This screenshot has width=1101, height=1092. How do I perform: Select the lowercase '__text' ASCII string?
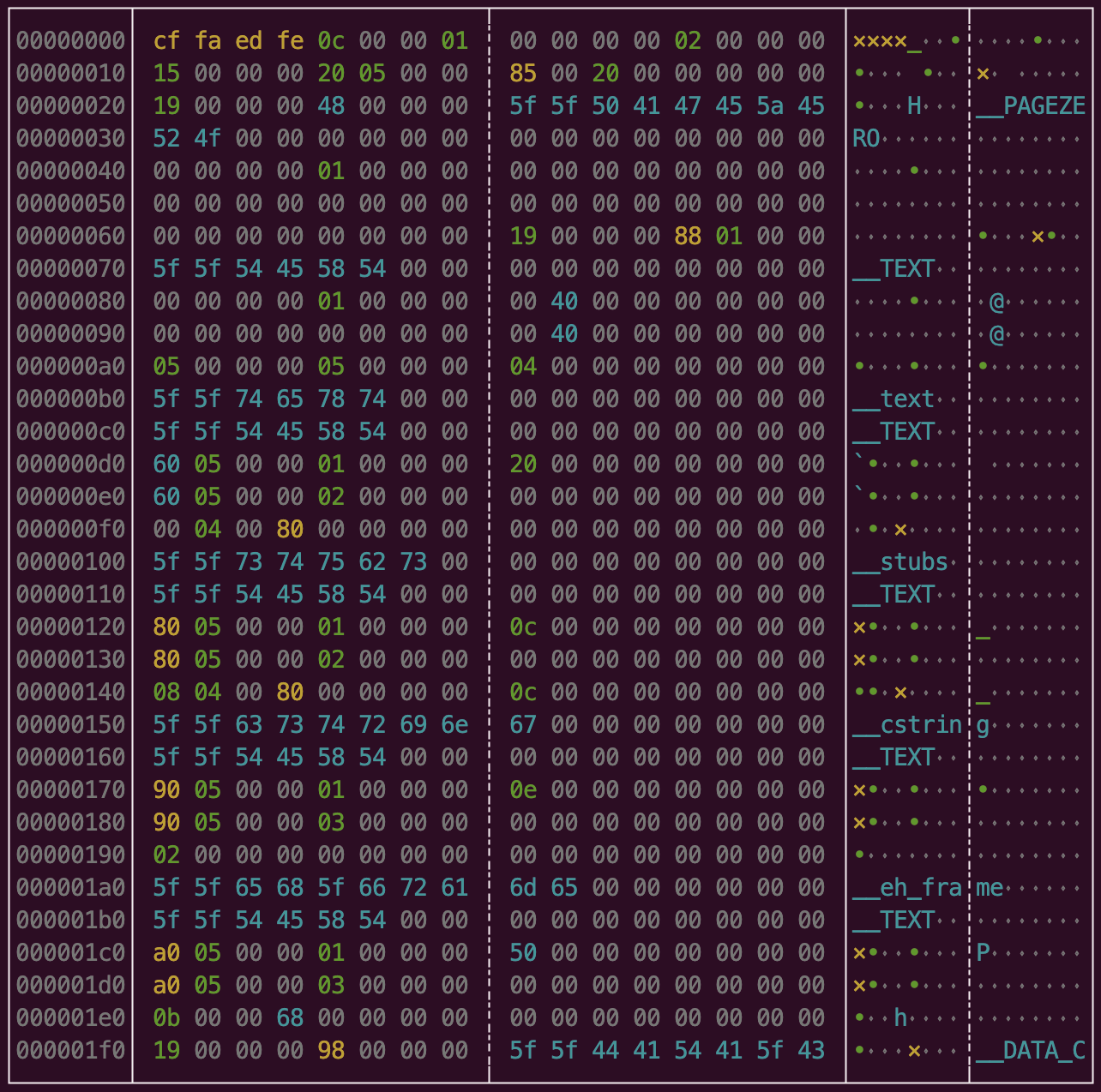(893, 399)
